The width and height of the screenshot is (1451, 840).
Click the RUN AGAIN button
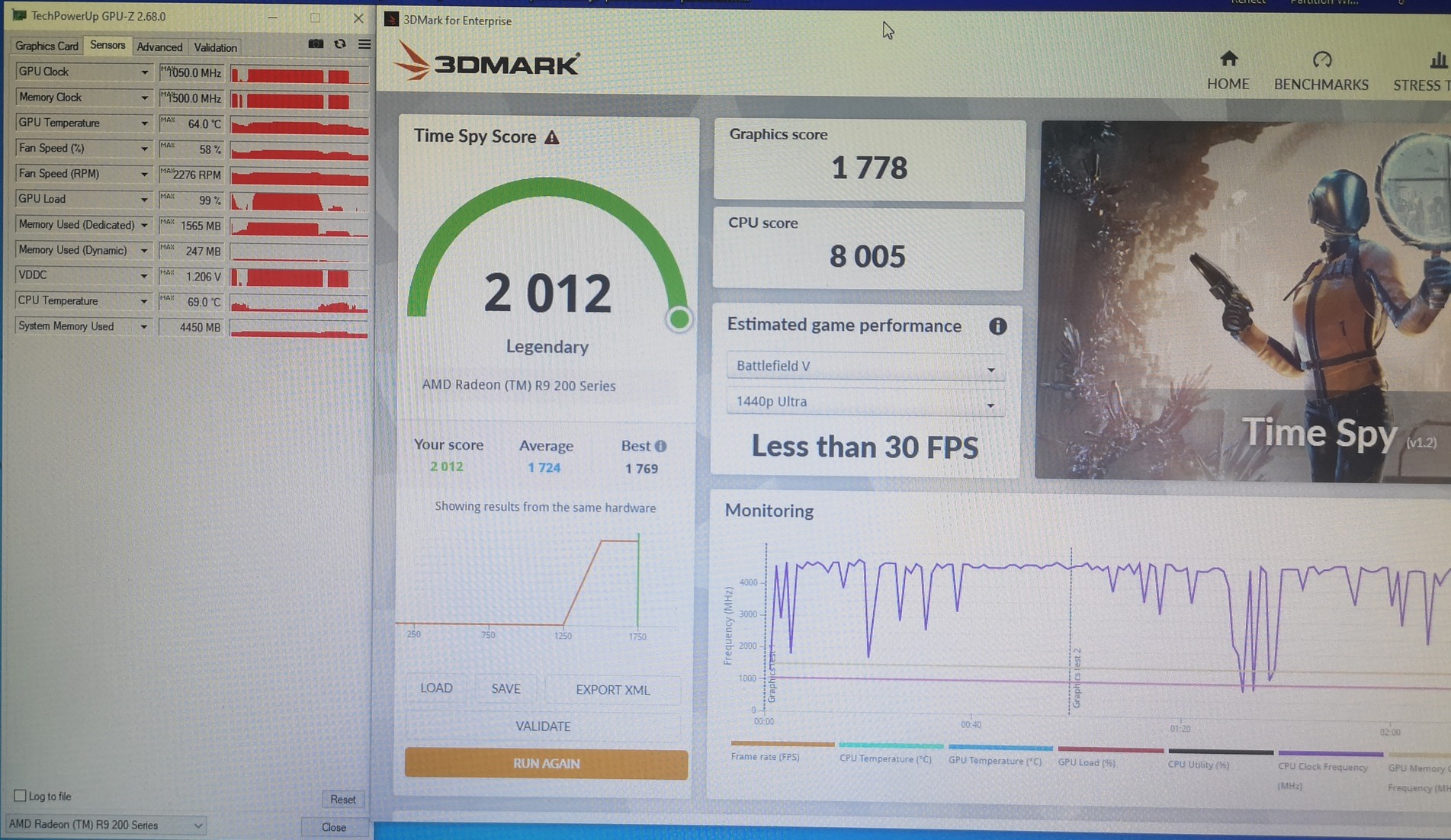tap(546, 763)
